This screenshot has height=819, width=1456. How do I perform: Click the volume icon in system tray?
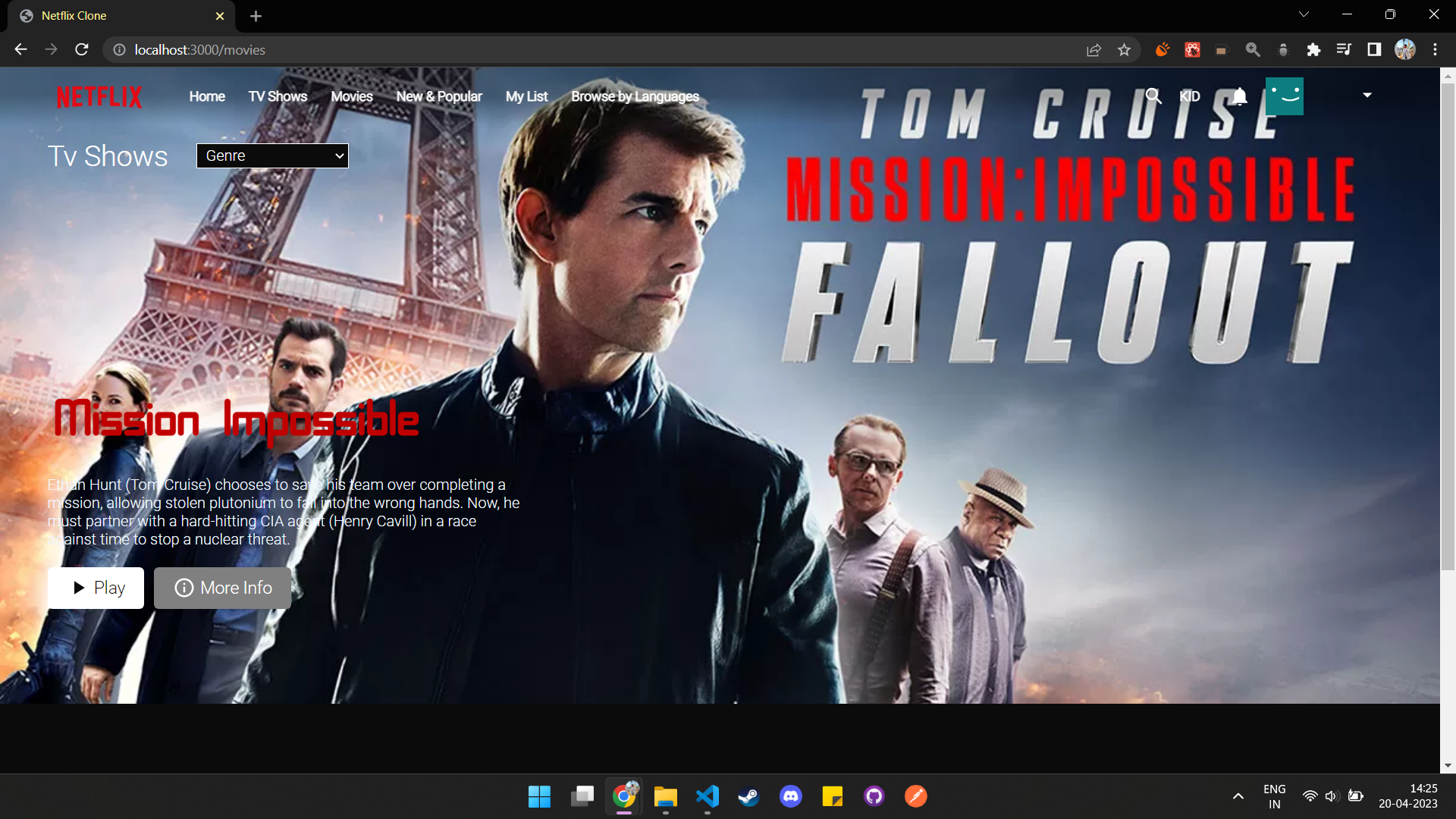(1332, 795)
